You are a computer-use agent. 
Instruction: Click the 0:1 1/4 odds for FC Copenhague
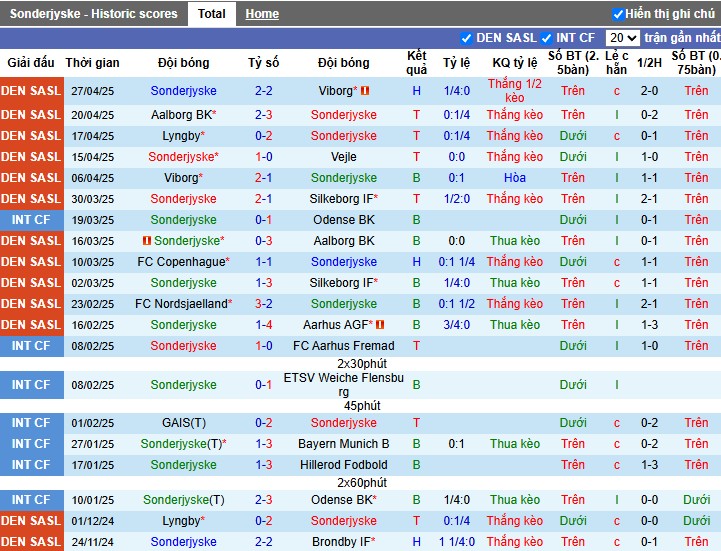457,262
